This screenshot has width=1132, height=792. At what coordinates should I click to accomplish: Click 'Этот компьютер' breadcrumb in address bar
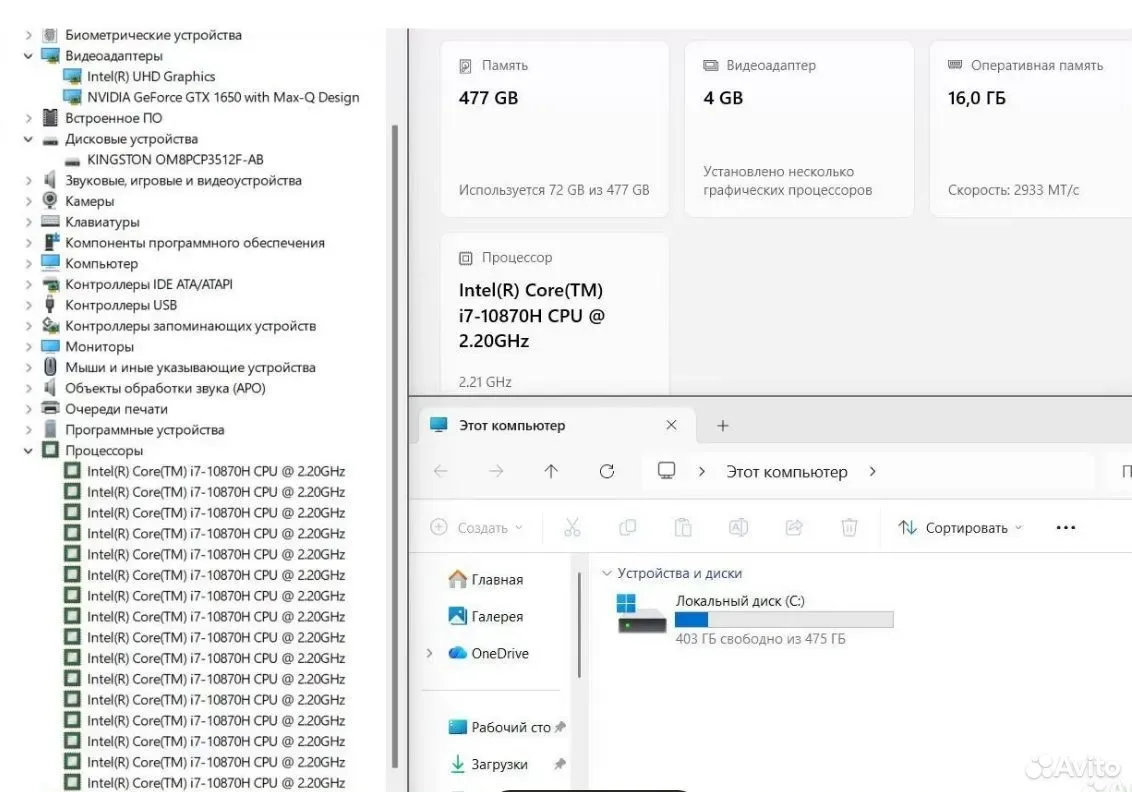[787, 472]
